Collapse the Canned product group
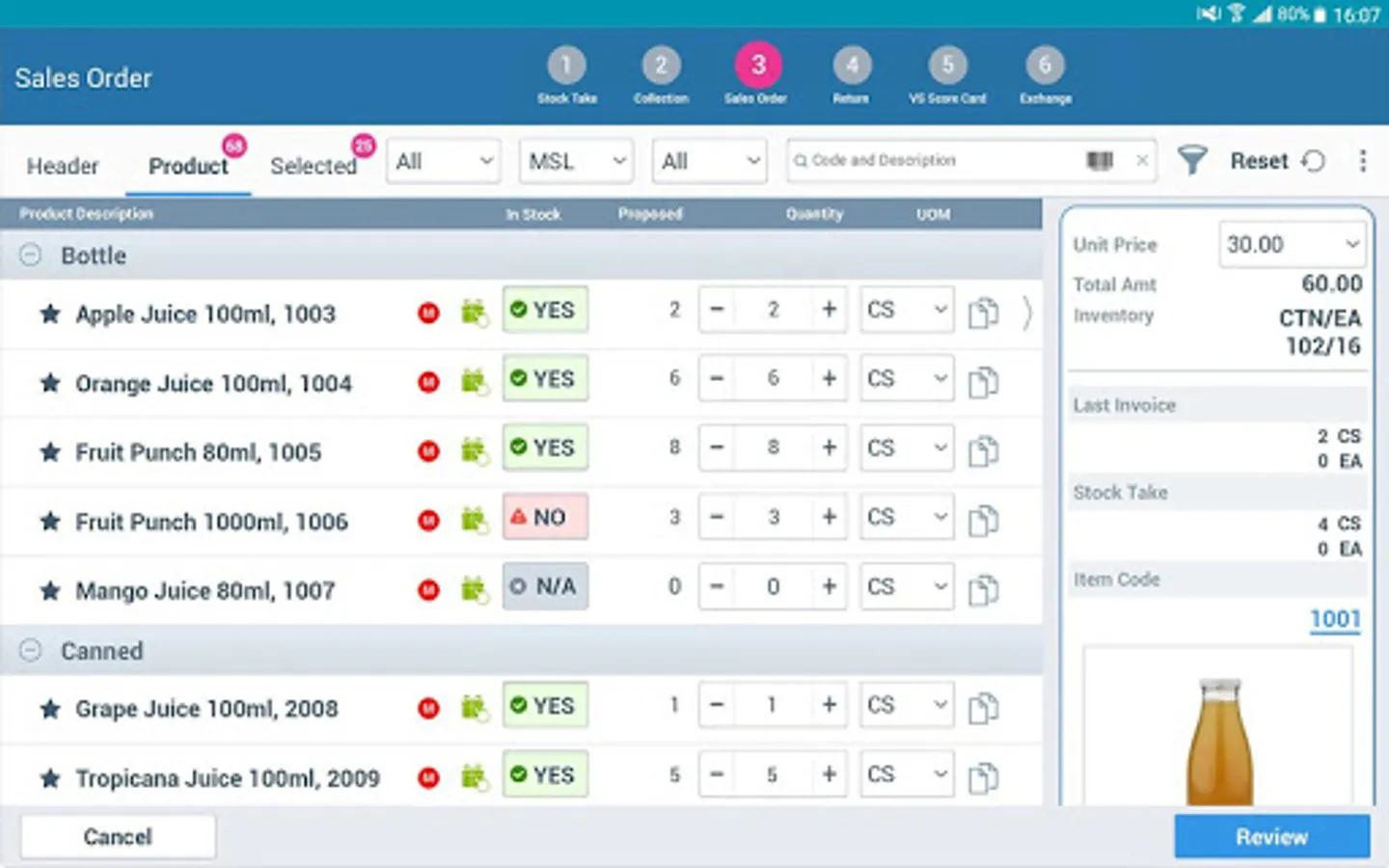This screenshot has height=868, width=1389. pyautogui.click(x=30, y=651)
